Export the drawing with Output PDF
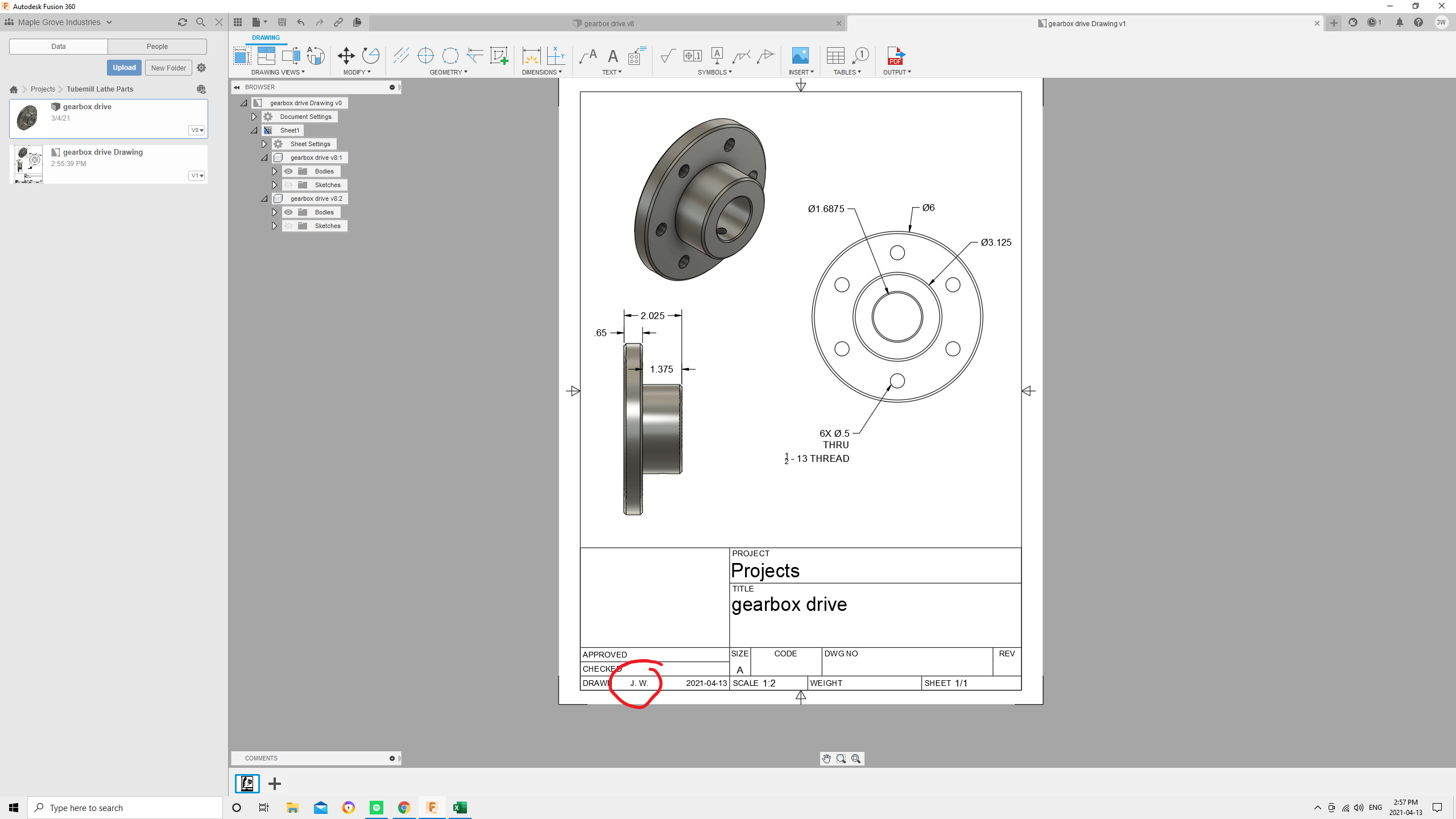 (x=896, y=57)
